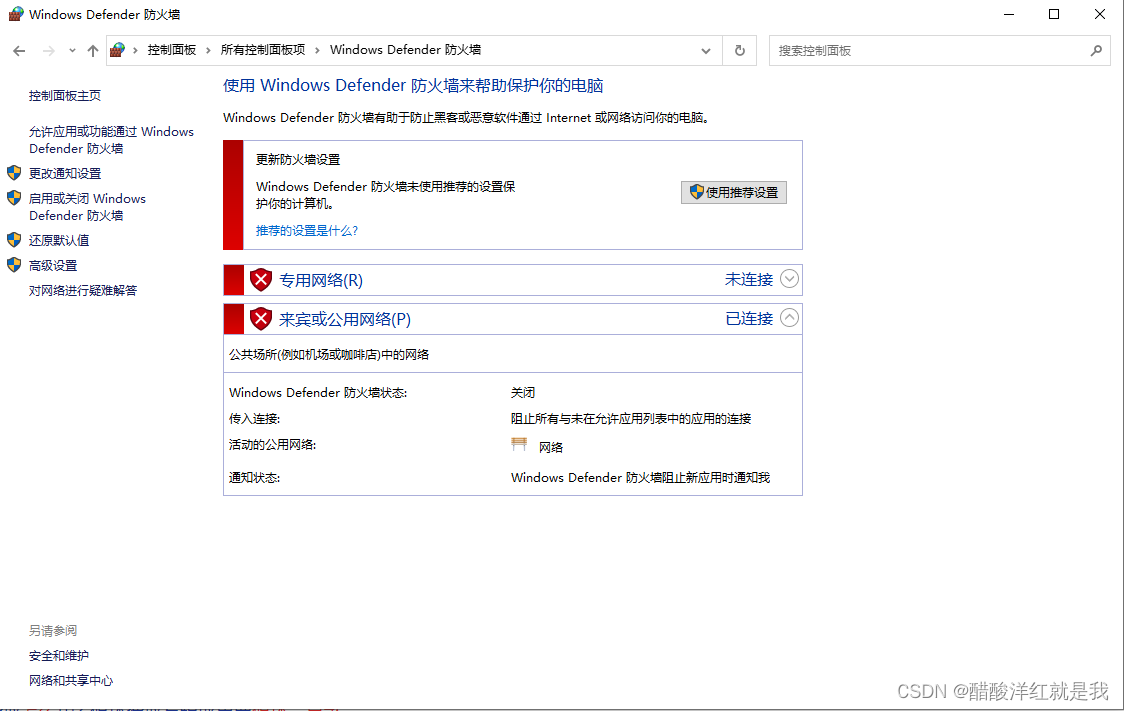
Task: Open 更改通知设置 link
Action: coord(65,173)
